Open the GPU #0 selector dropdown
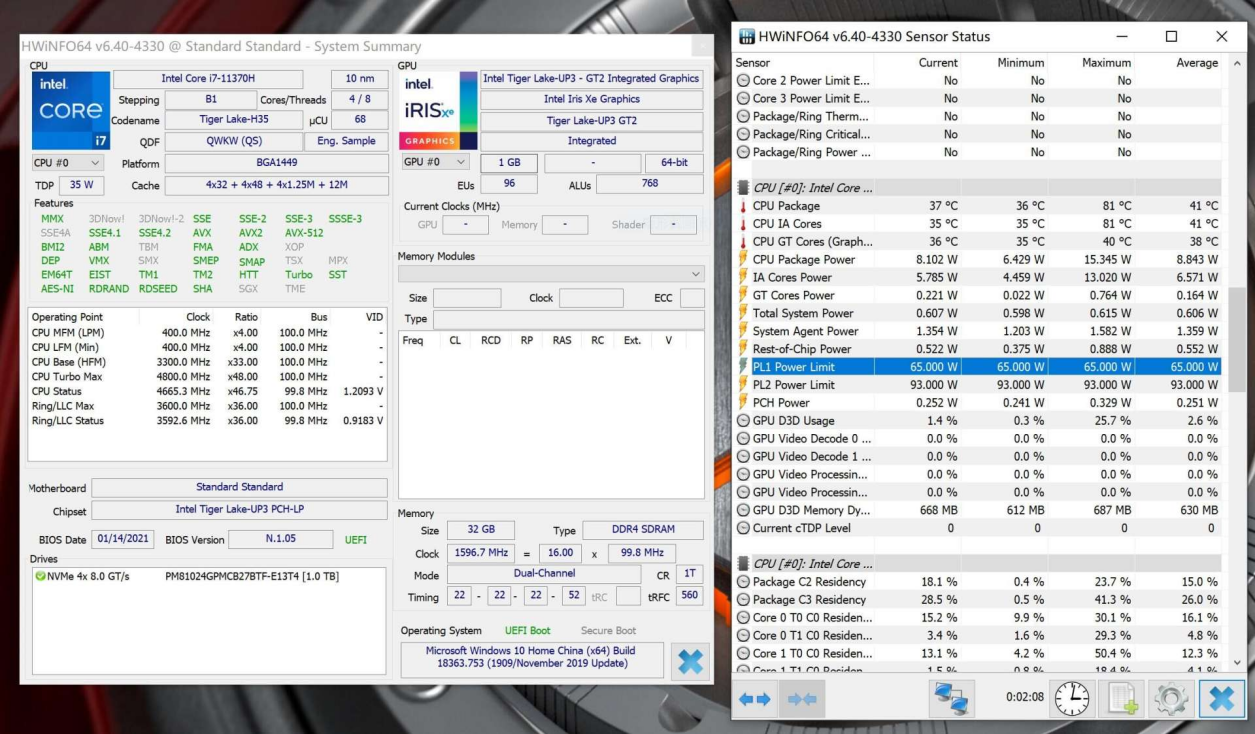The height and width of the screenshot is (734, 1255). (434, 162)
